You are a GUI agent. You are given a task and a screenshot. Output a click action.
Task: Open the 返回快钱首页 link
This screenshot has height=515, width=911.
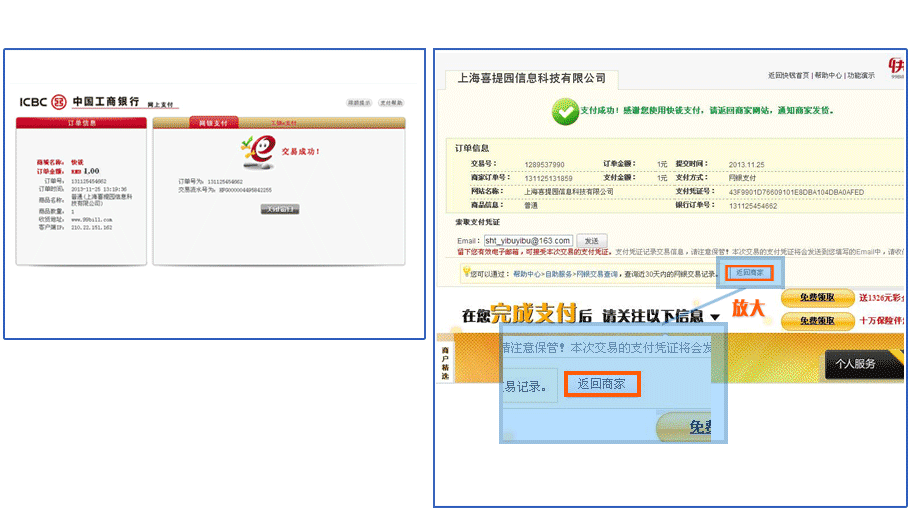(788, 75)
